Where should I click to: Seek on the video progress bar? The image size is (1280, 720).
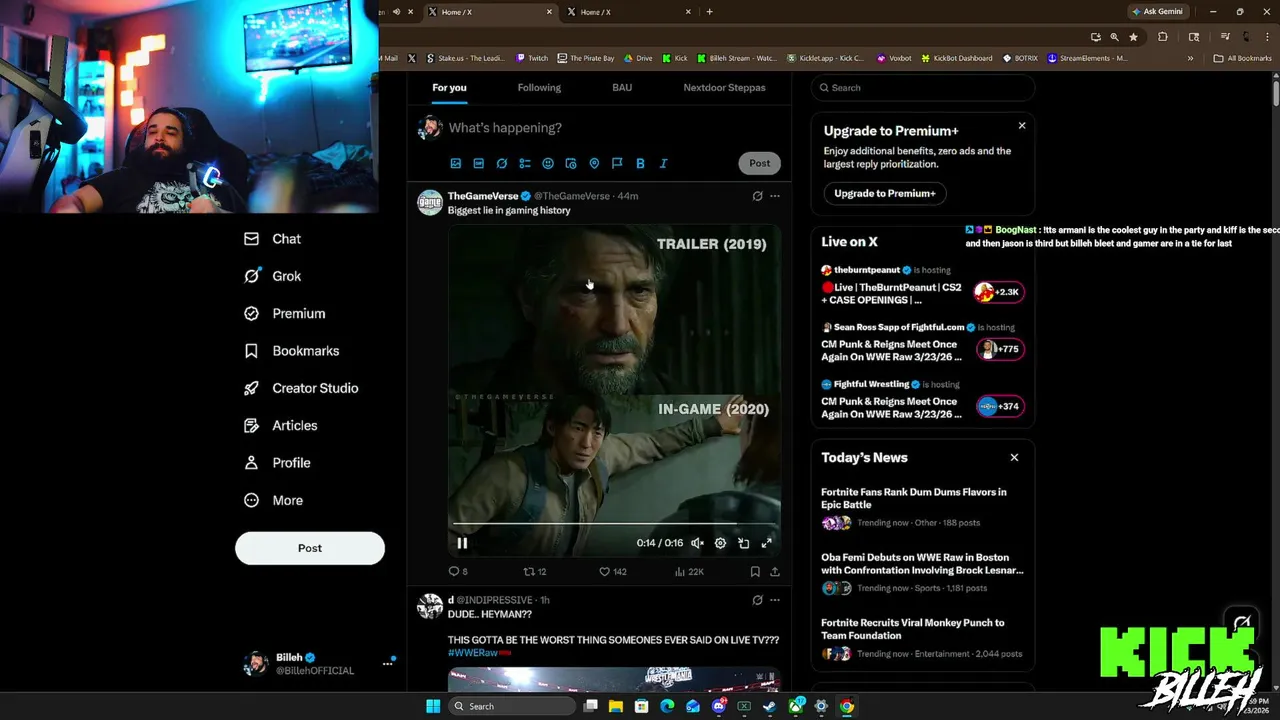coord(614,523)
